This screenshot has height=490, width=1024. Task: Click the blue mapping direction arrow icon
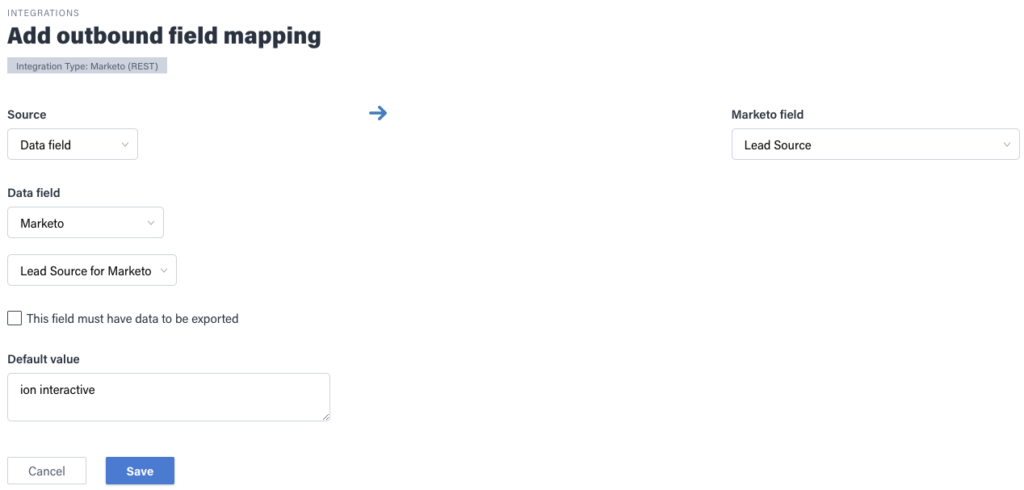377,113
